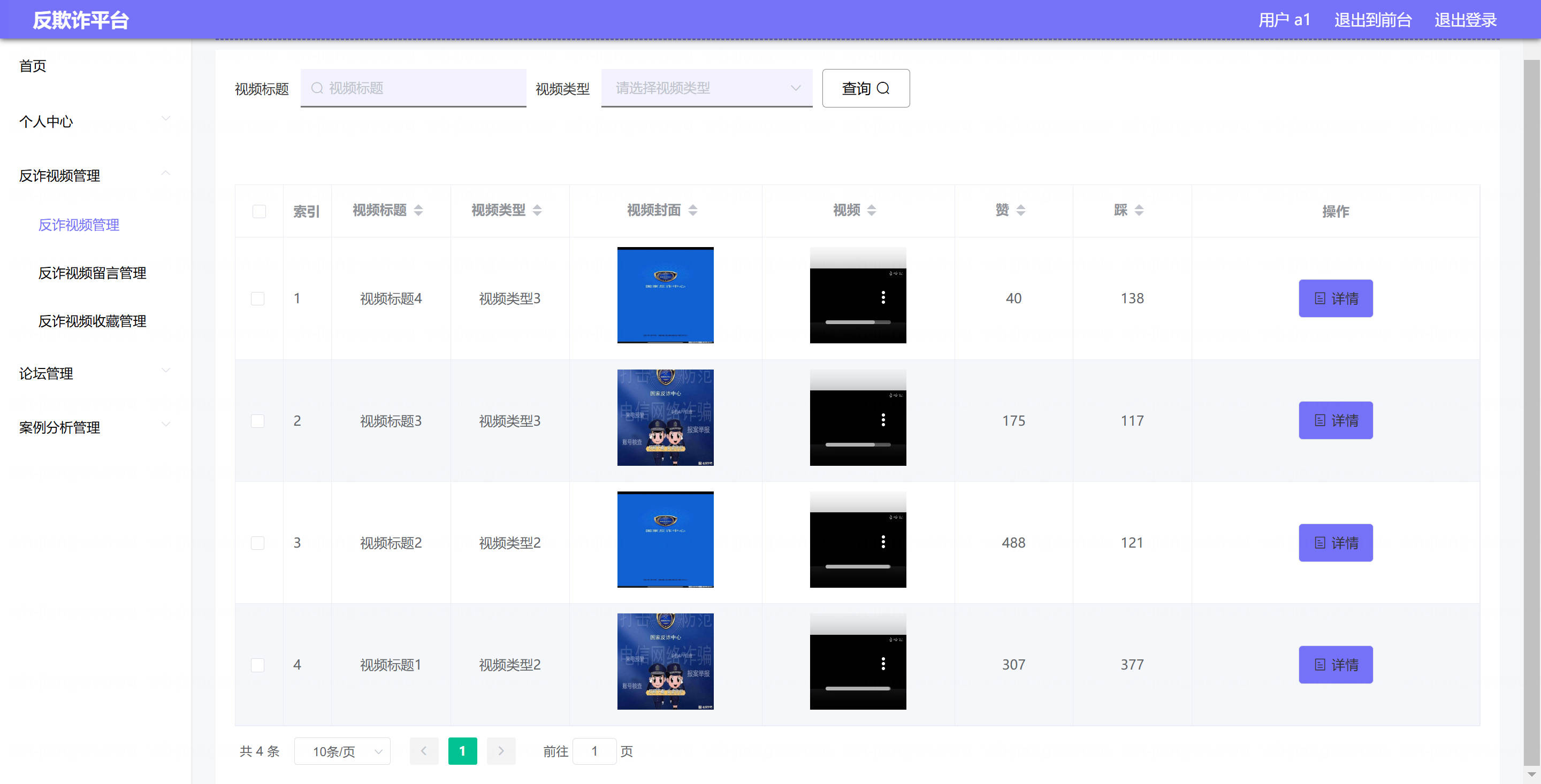
Task: Sort by 视频封面 column arrows
Action: click(692, 210)
